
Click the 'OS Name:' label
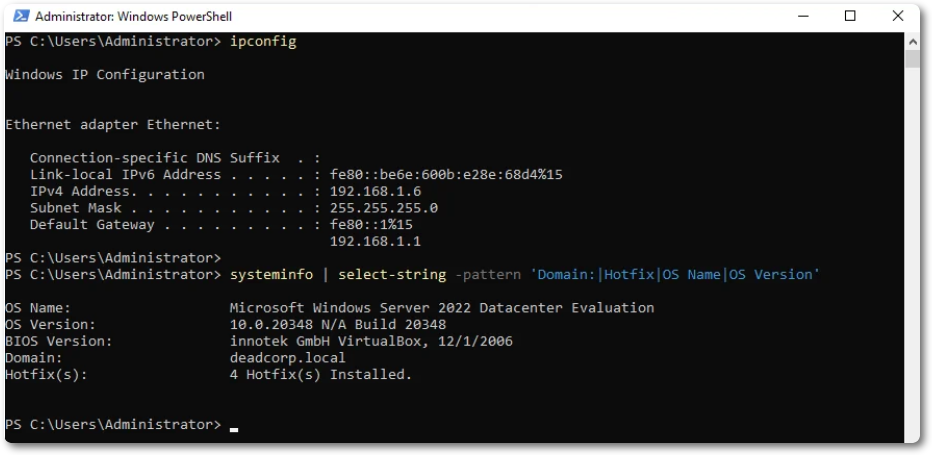pyautogui.click(x=38, y=308)
